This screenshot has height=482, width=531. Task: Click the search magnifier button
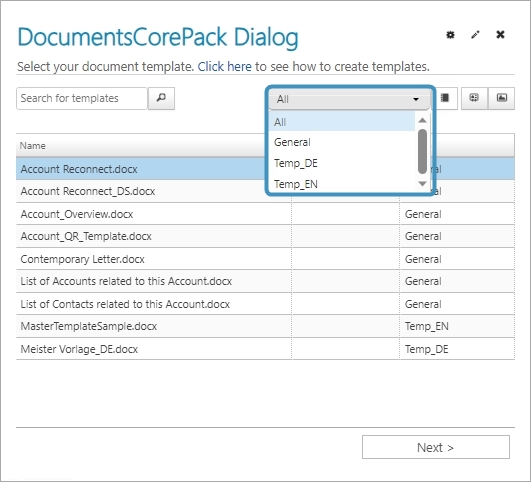pos(161,98)
